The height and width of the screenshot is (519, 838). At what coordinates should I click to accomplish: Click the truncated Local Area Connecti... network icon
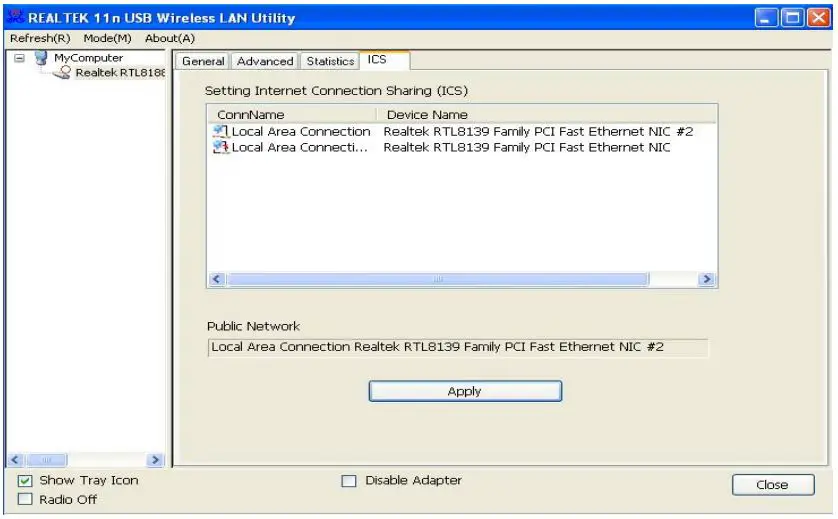pyautogui.click(x=221, y=147)
